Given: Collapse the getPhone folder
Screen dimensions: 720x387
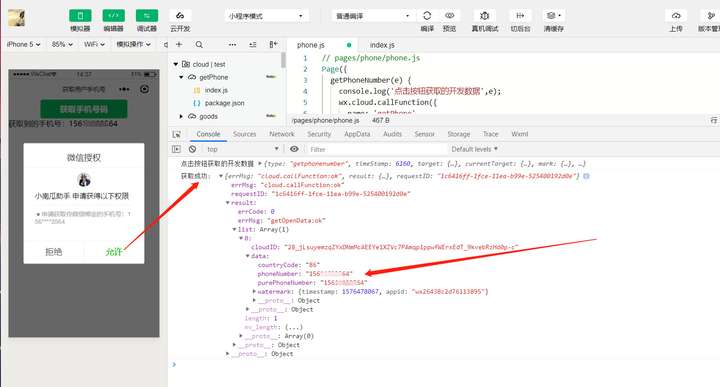Looking at the screenshot, I should [181, 77].
